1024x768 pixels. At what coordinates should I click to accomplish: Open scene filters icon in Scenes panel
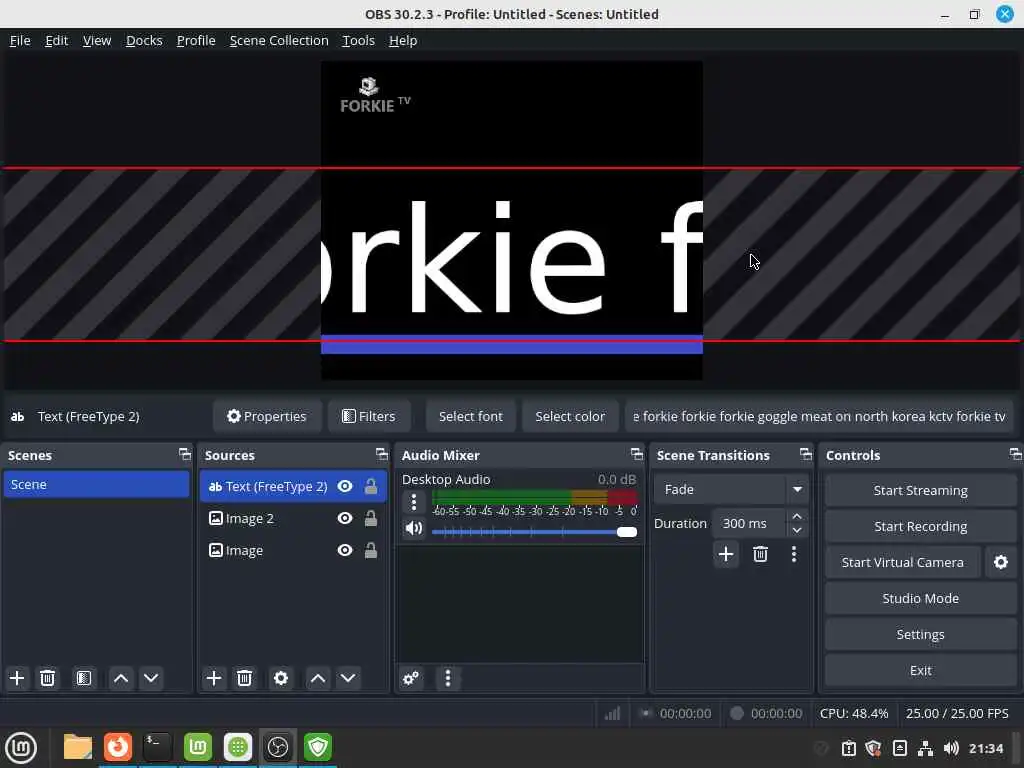coord(84,678)
